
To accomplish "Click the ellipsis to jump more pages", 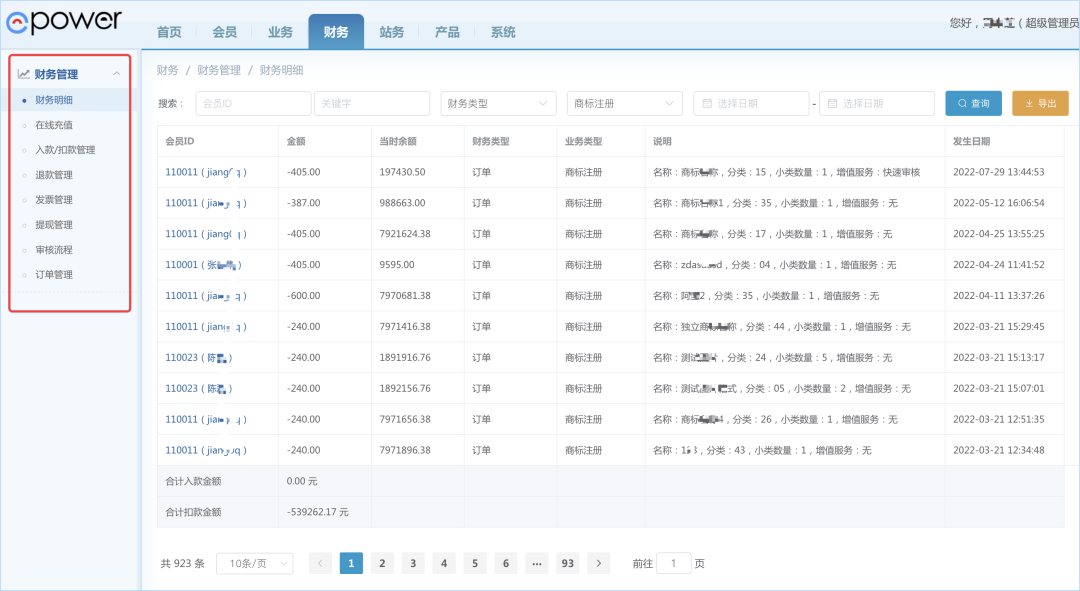I will [x=536, y=563].
